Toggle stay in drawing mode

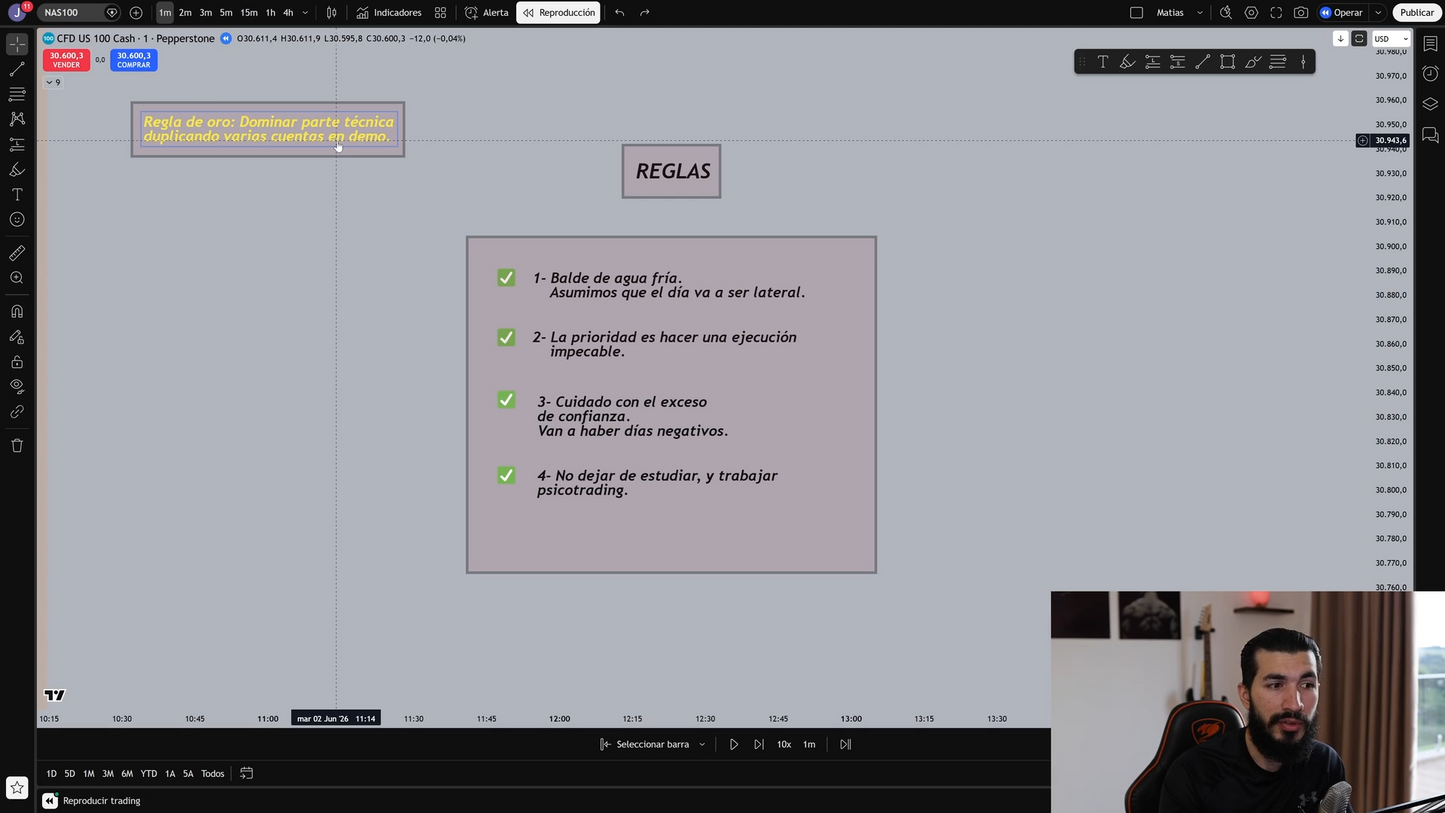[x=17, y=337]
